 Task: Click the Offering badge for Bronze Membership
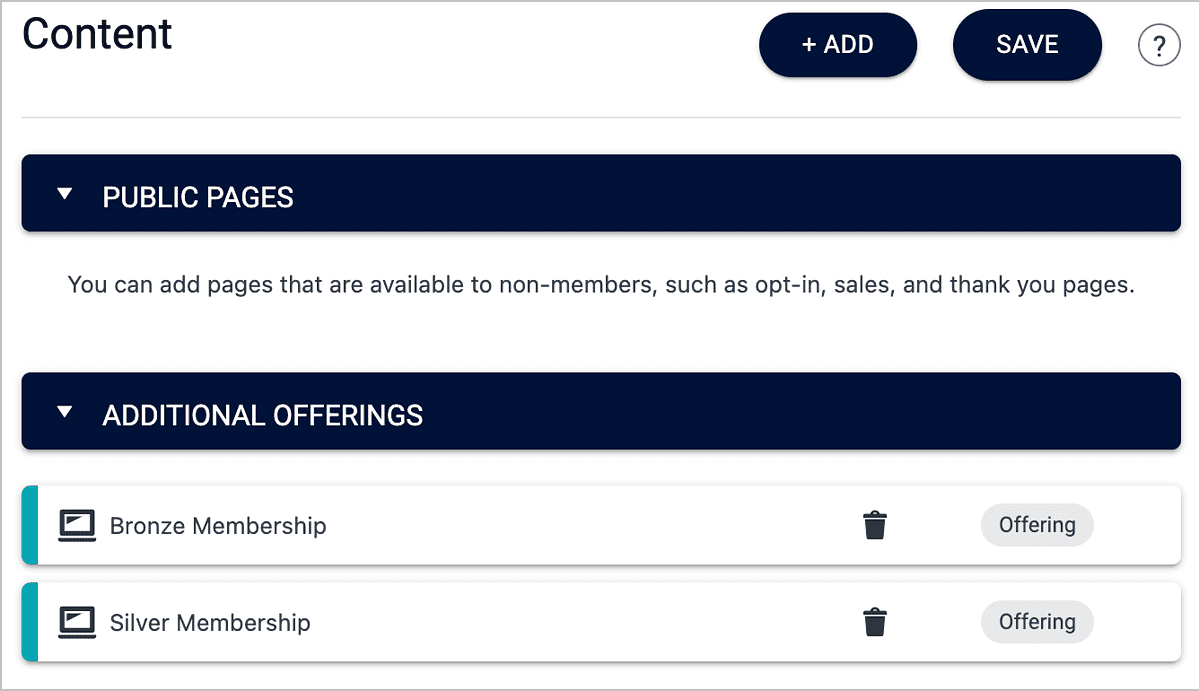coord(1036,524)
